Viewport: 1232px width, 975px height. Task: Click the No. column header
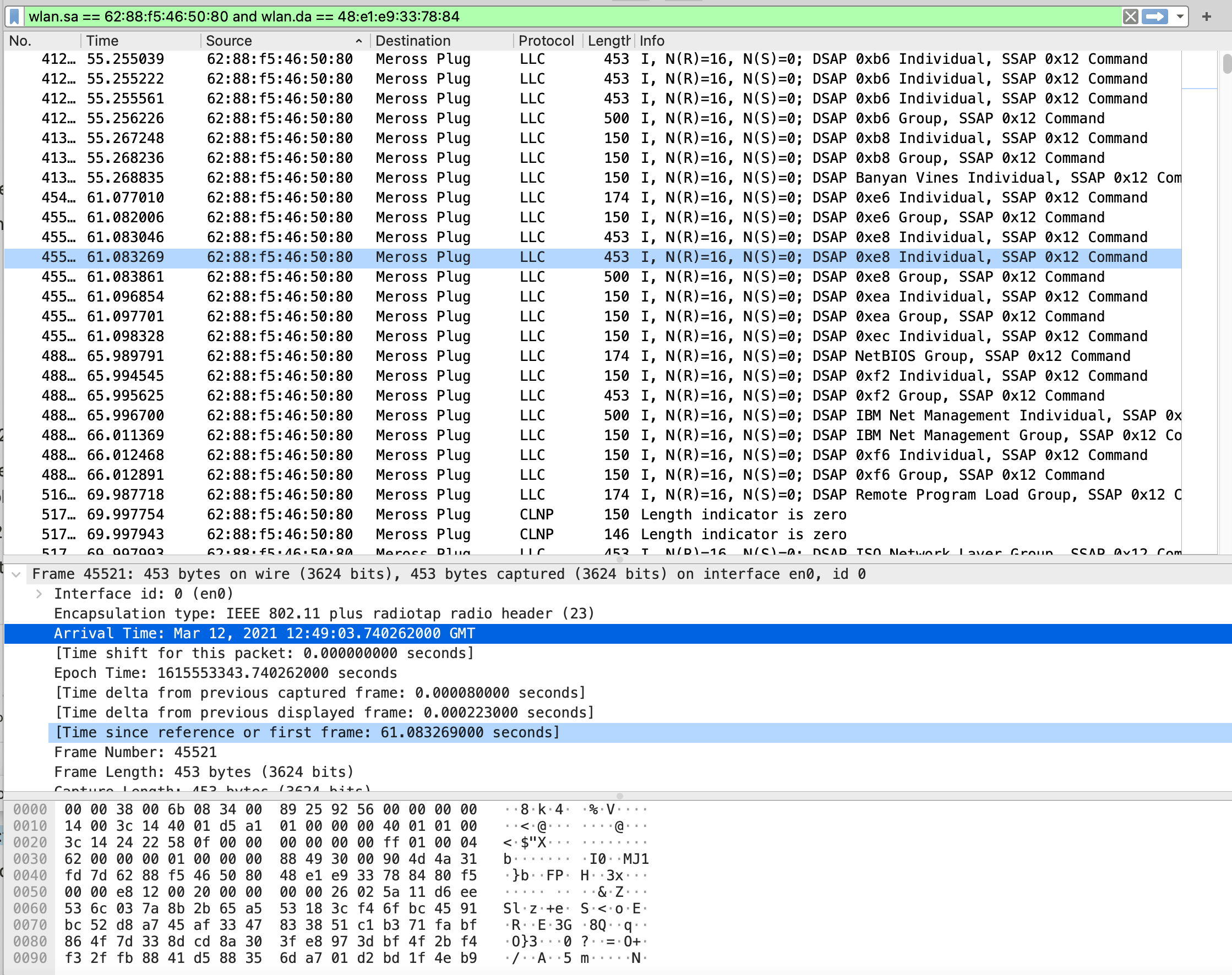pos(20,41)
